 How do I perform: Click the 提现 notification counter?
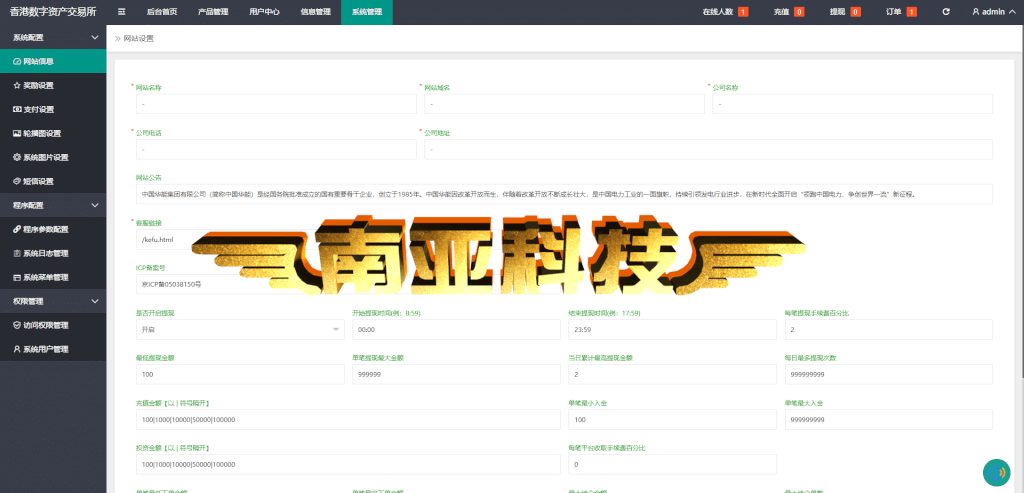(x=845, y=12)
